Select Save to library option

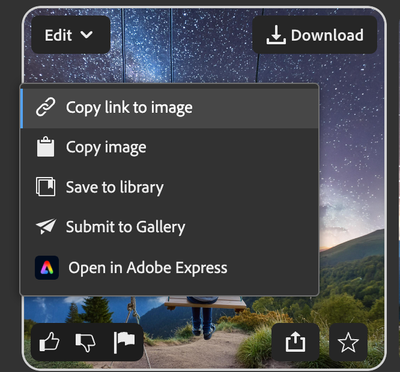tap(170, 187)
